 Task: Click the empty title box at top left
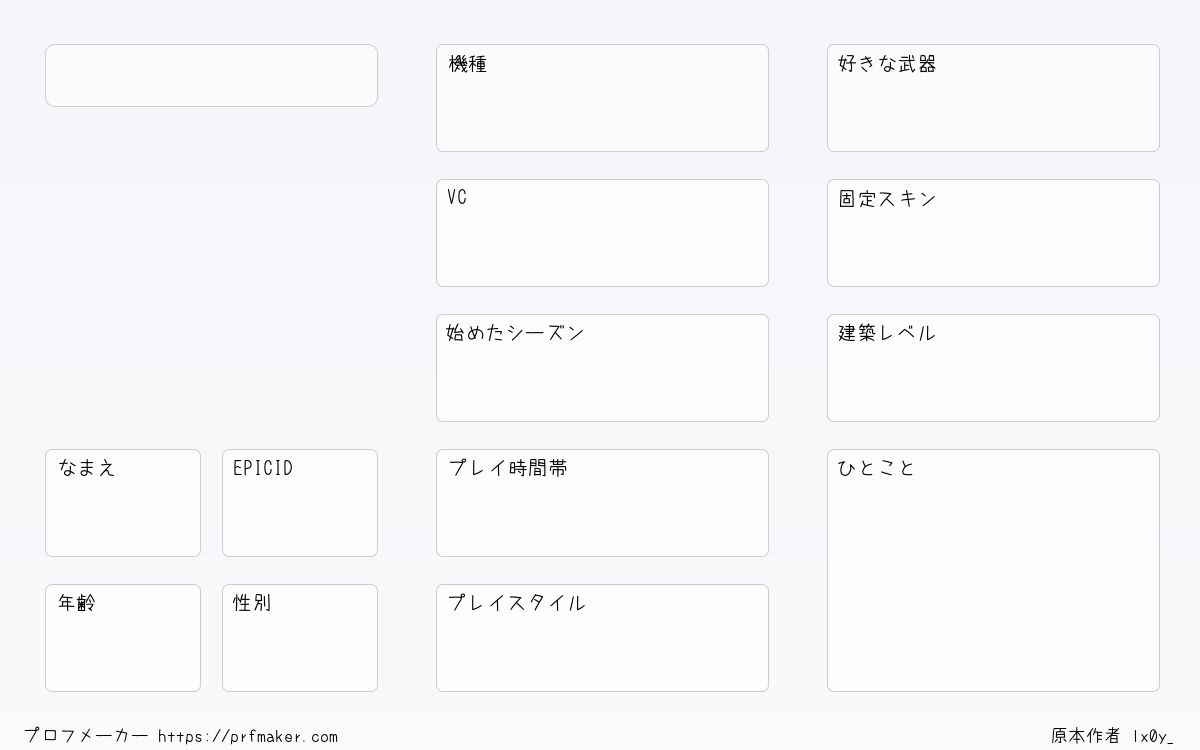tap(211, 75)
